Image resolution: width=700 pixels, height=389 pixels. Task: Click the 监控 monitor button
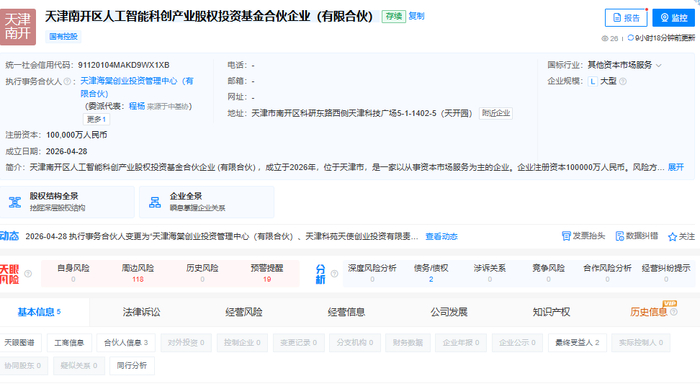pos(673,18)
